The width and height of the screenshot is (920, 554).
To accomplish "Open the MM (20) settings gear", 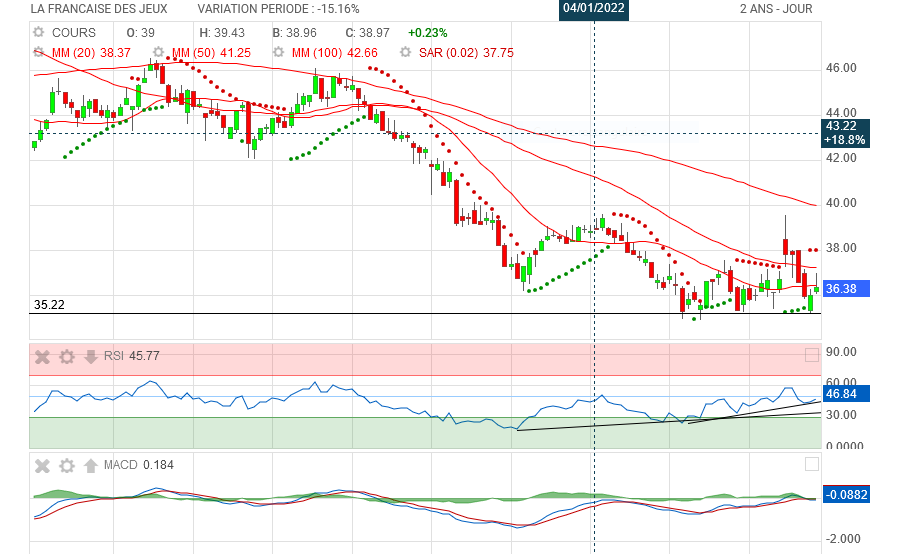I will pyautogui.click(x=39, y=52).
